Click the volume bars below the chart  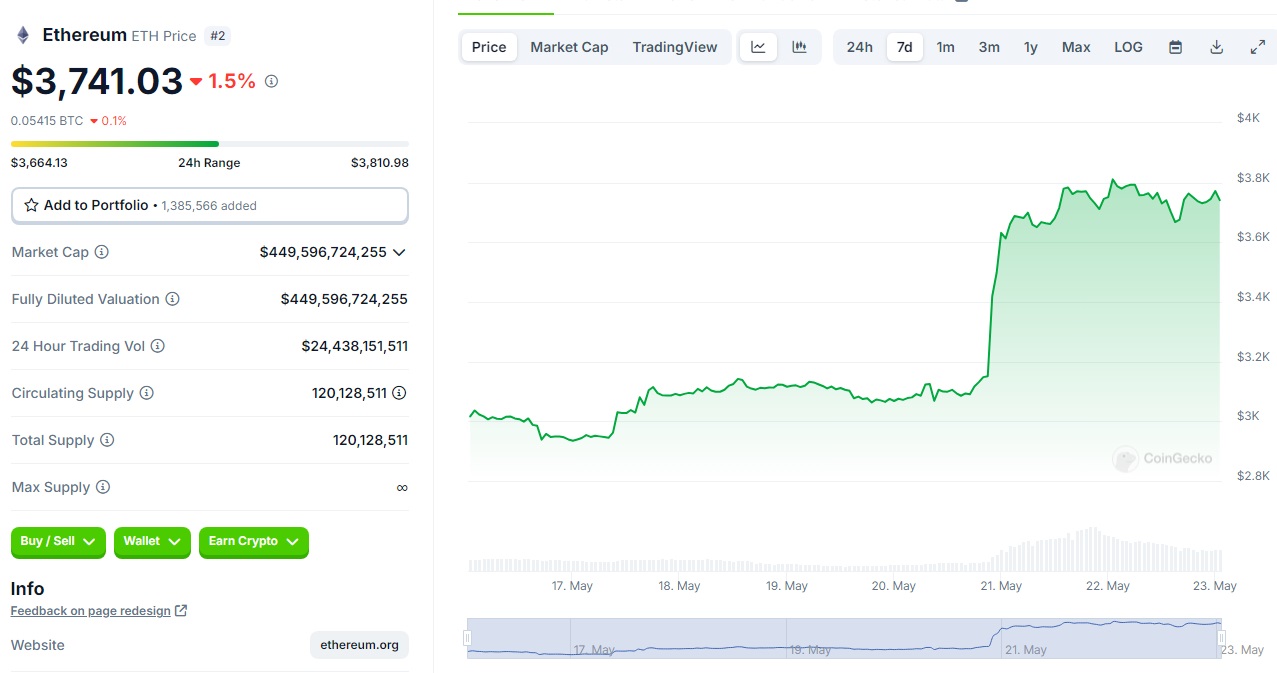pyautogui.click(x=845, y=550)
